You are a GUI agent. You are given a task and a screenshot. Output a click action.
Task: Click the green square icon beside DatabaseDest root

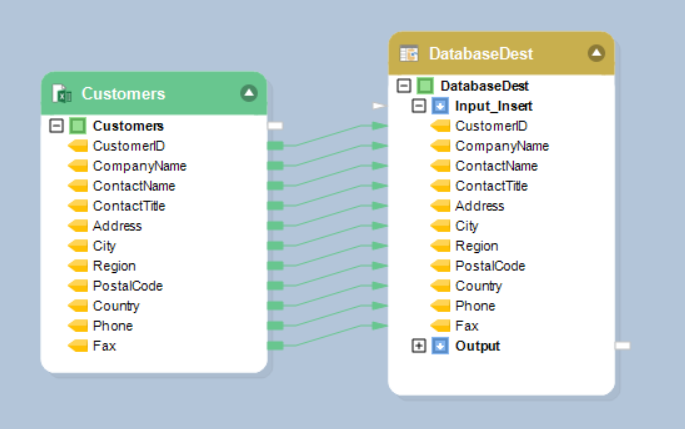coord(425,86)
